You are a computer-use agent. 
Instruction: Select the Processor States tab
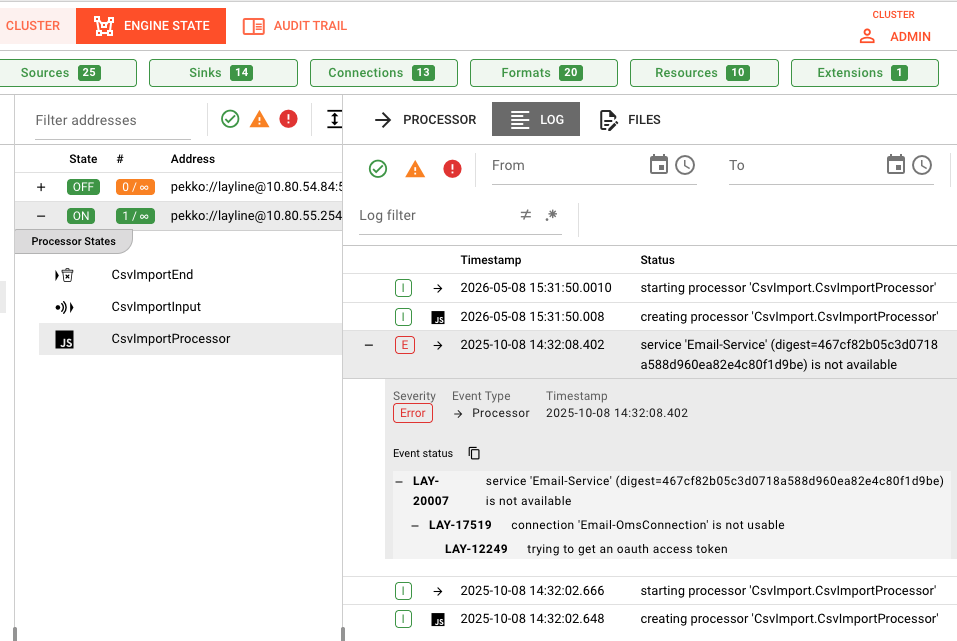[x=73, y=241]
